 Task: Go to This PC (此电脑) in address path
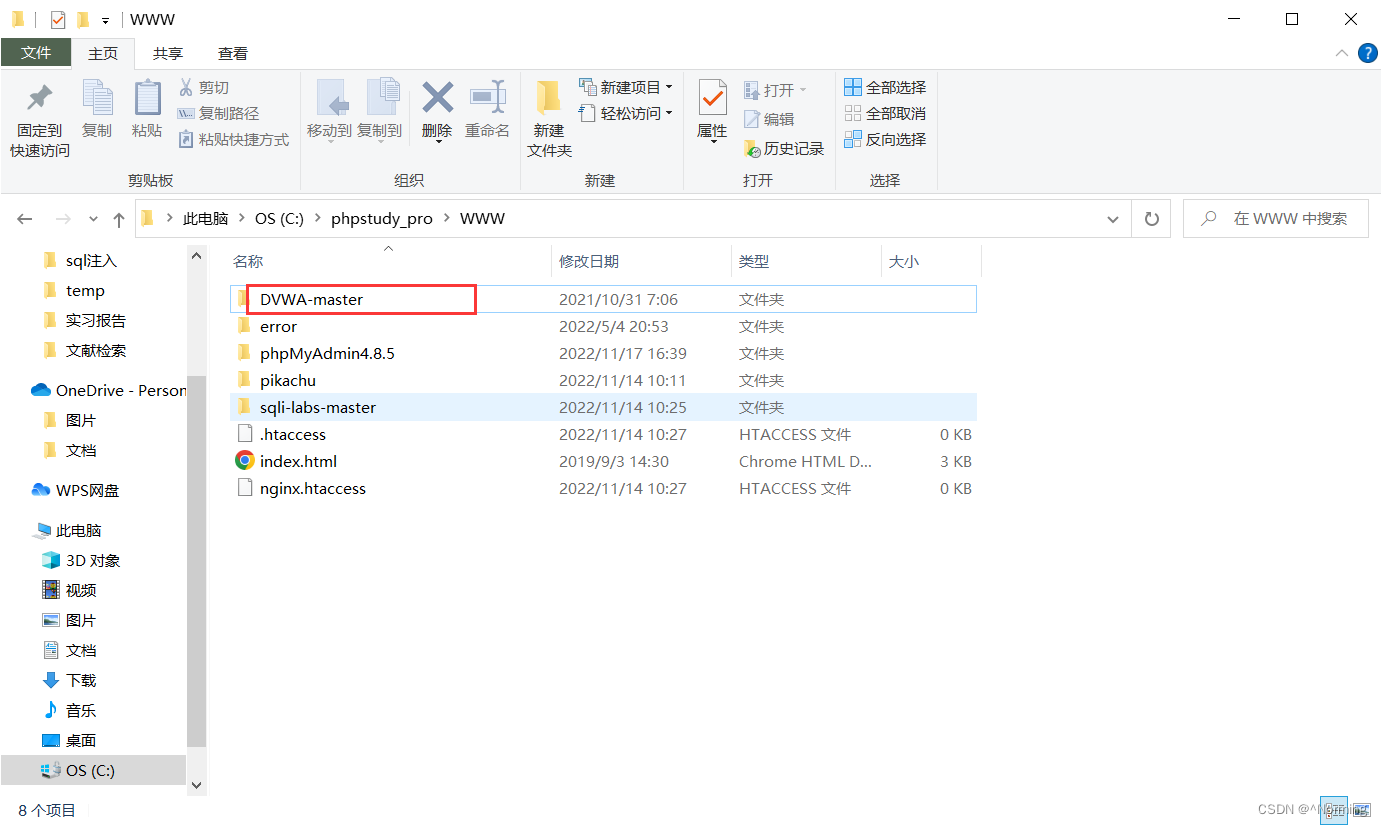[206, 219]
